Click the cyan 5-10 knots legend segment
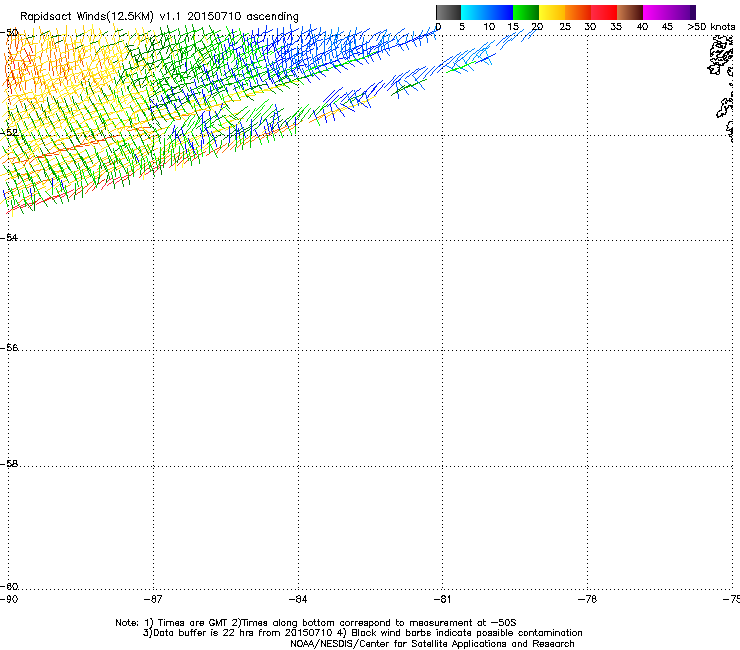Screen dimensions: 740x650 (474, 12)
